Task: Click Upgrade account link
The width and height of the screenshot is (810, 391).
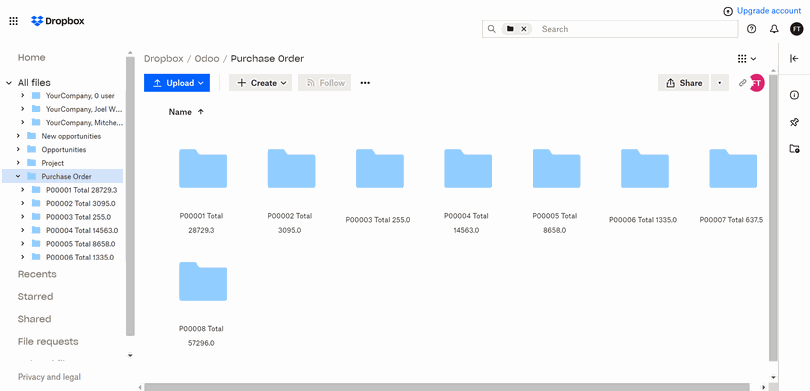Action: (769, 11)
